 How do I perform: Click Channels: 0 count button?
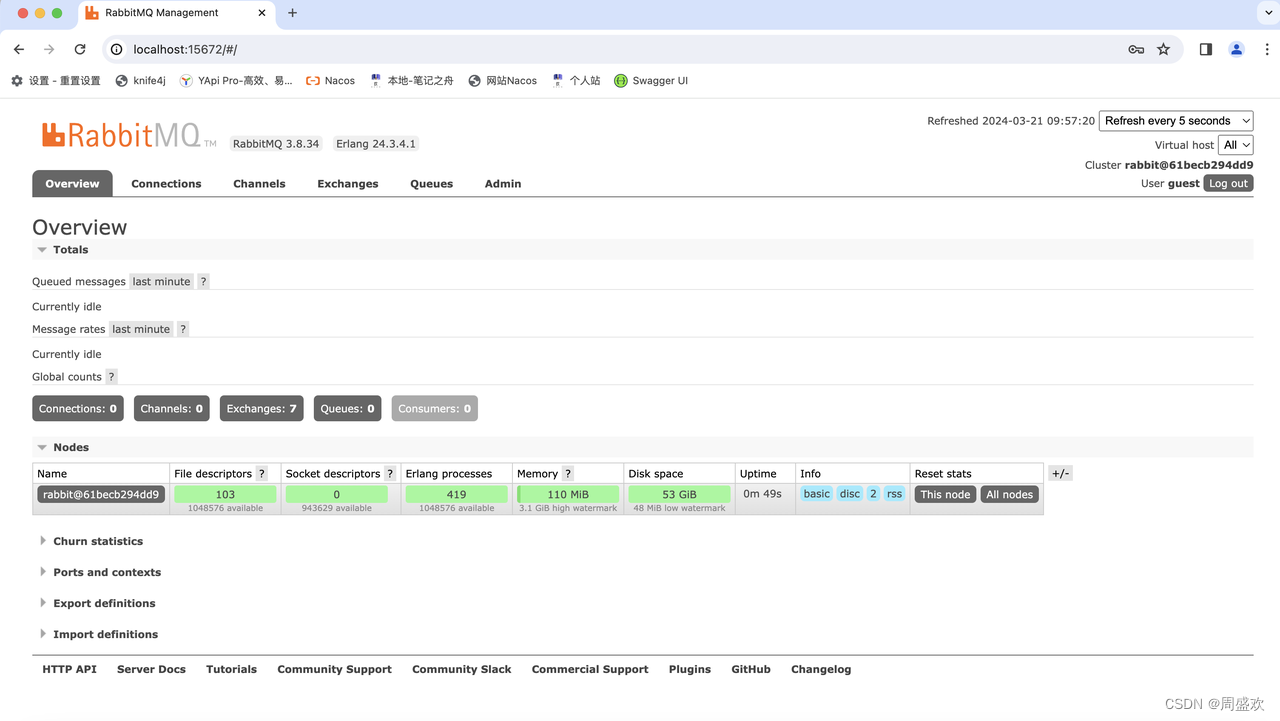(x=171, y=409)
